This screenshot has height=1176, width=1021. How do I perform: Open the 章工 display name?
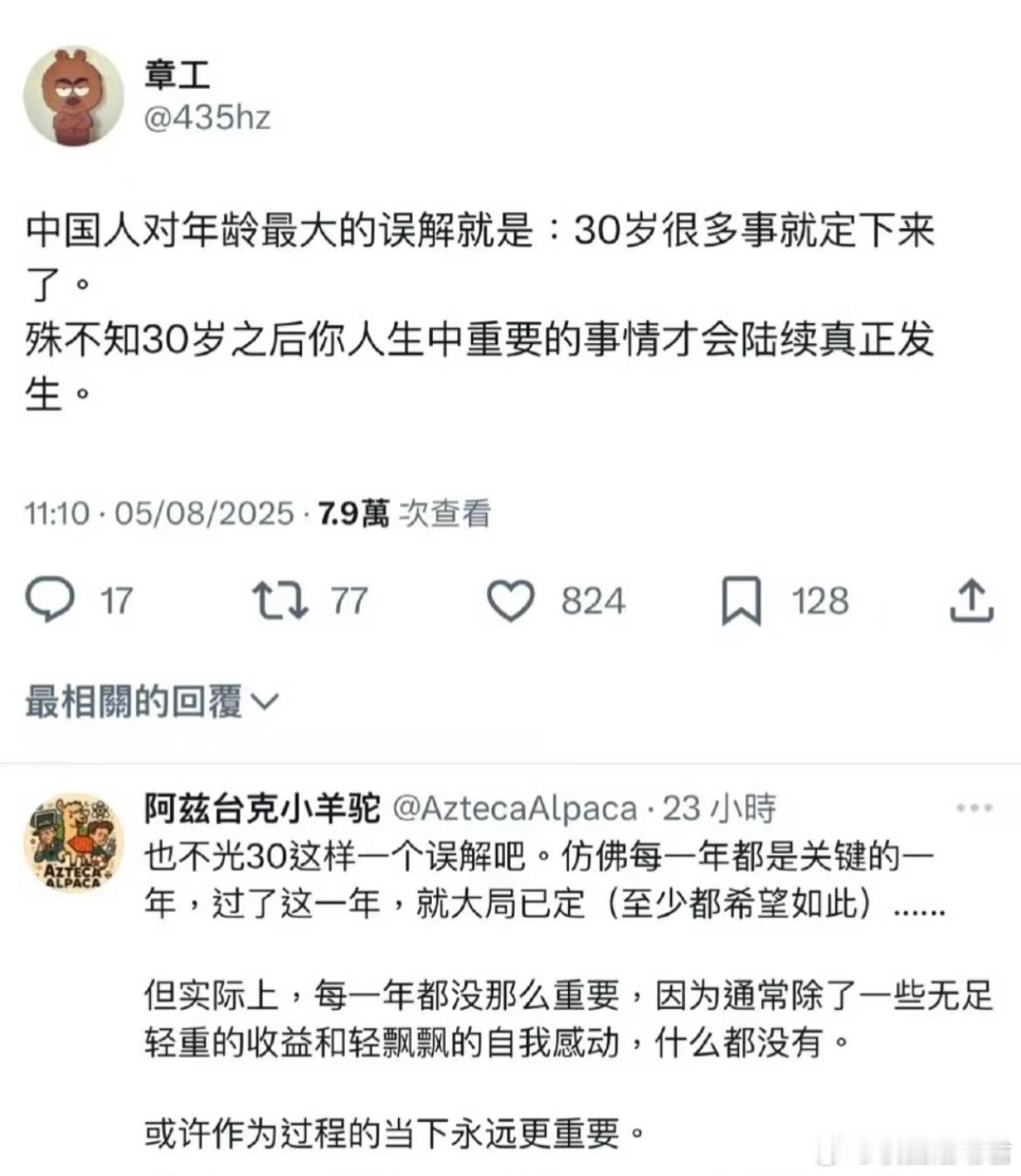(x=177, y=73)
